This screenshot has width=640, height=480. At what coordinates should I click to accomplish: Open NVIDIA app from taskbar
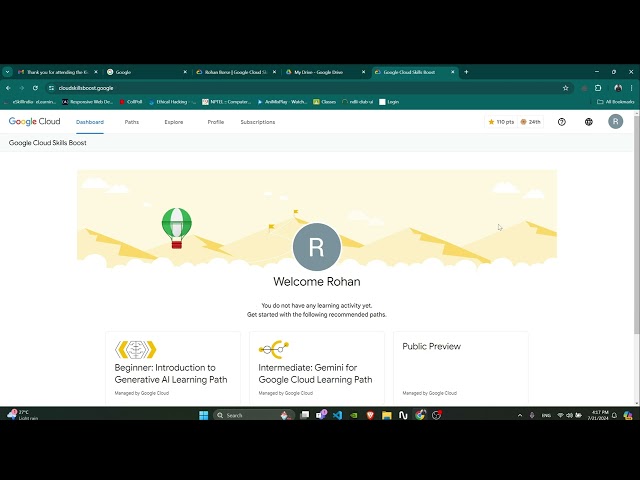click(353, 415)
